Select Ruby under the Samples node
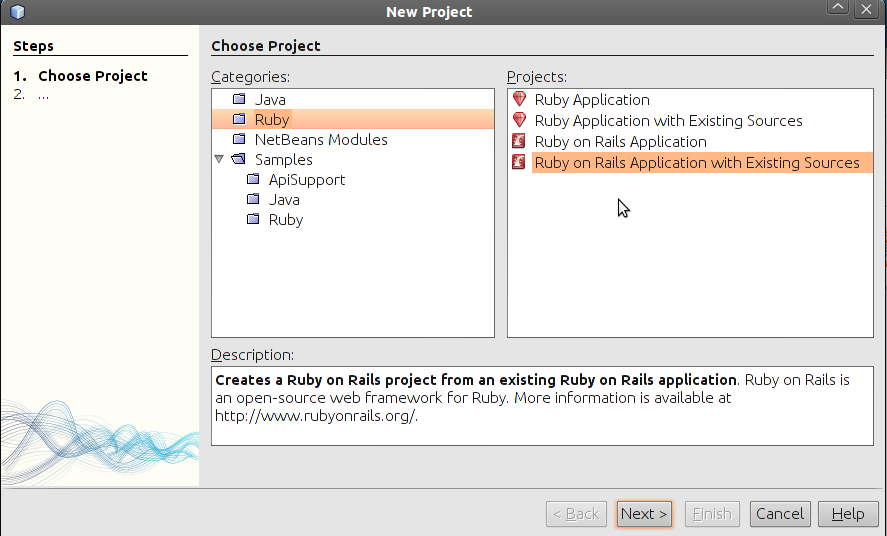This screenshot has width=887, height=536. coord(286,220)
